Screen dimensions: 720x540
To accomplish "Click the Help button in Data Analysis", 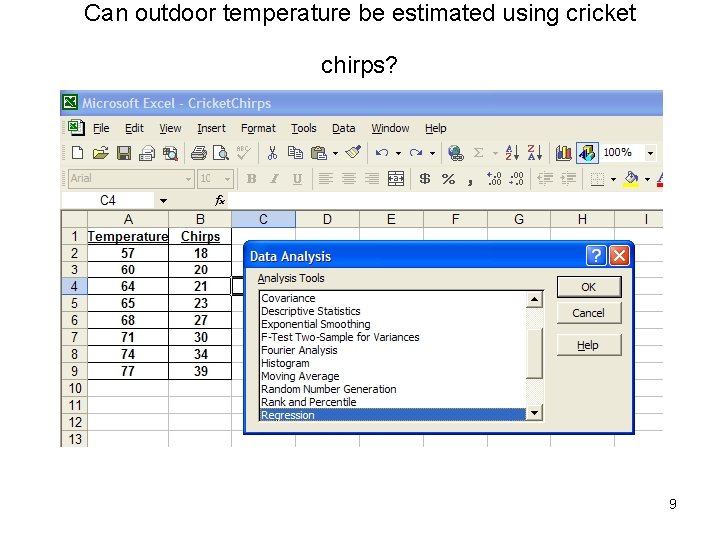I will [589, 345].
